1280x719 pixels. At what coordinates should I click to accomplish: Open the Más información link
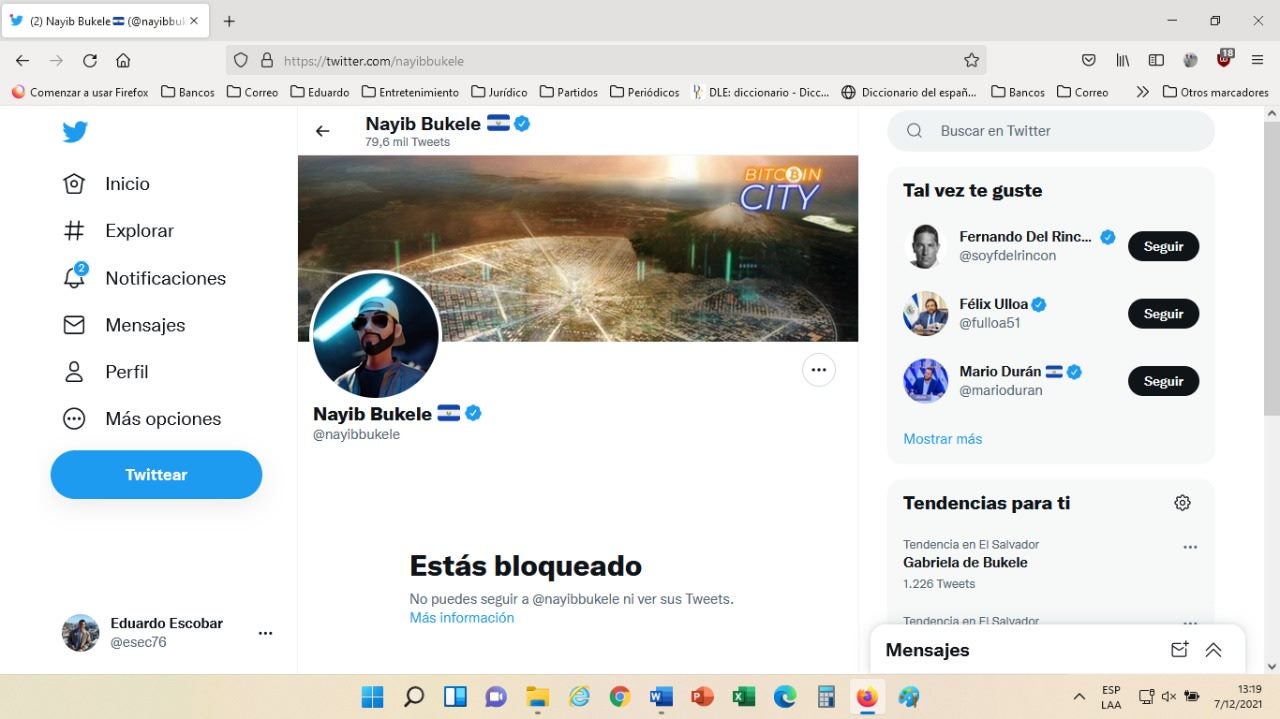tap(461, 617)
